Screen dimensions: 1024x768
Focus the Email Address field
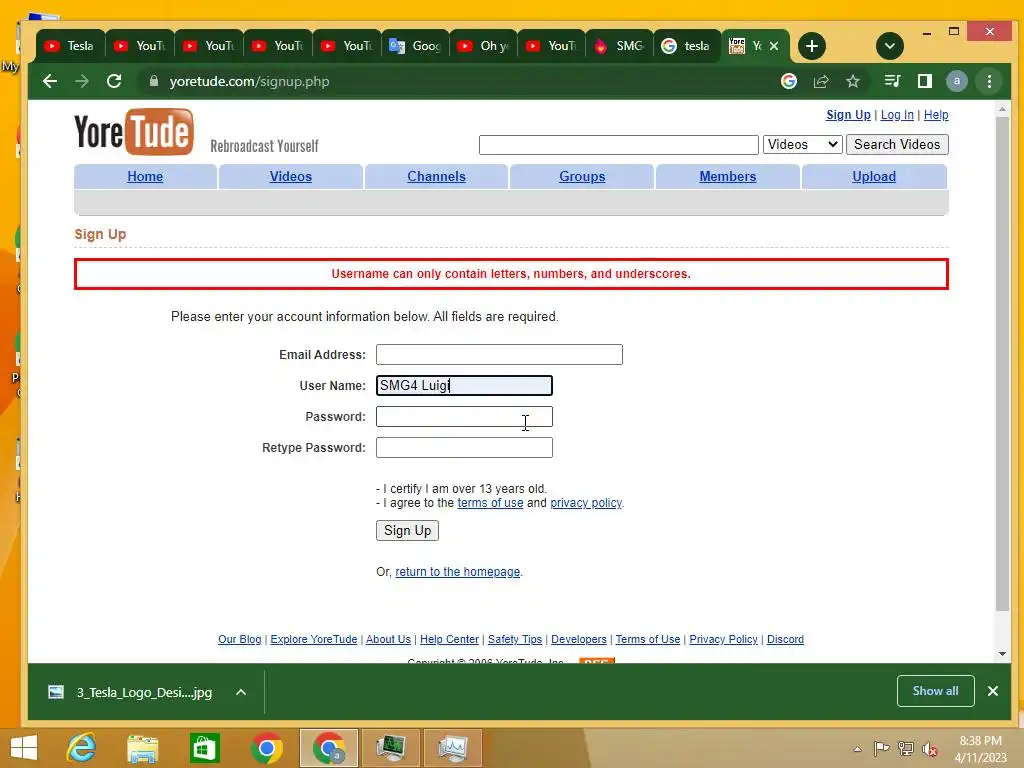click(499, 355)
